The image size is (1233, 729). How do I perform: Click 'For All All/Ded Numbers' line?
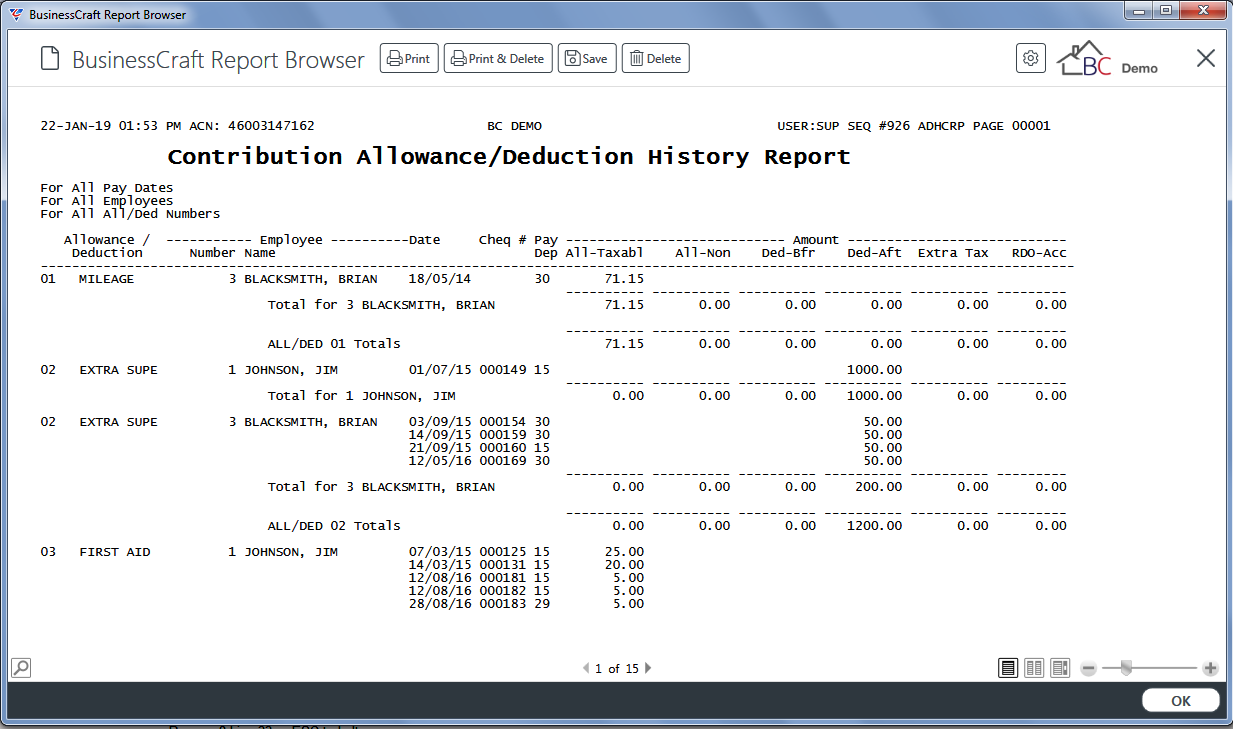point(130,214)
